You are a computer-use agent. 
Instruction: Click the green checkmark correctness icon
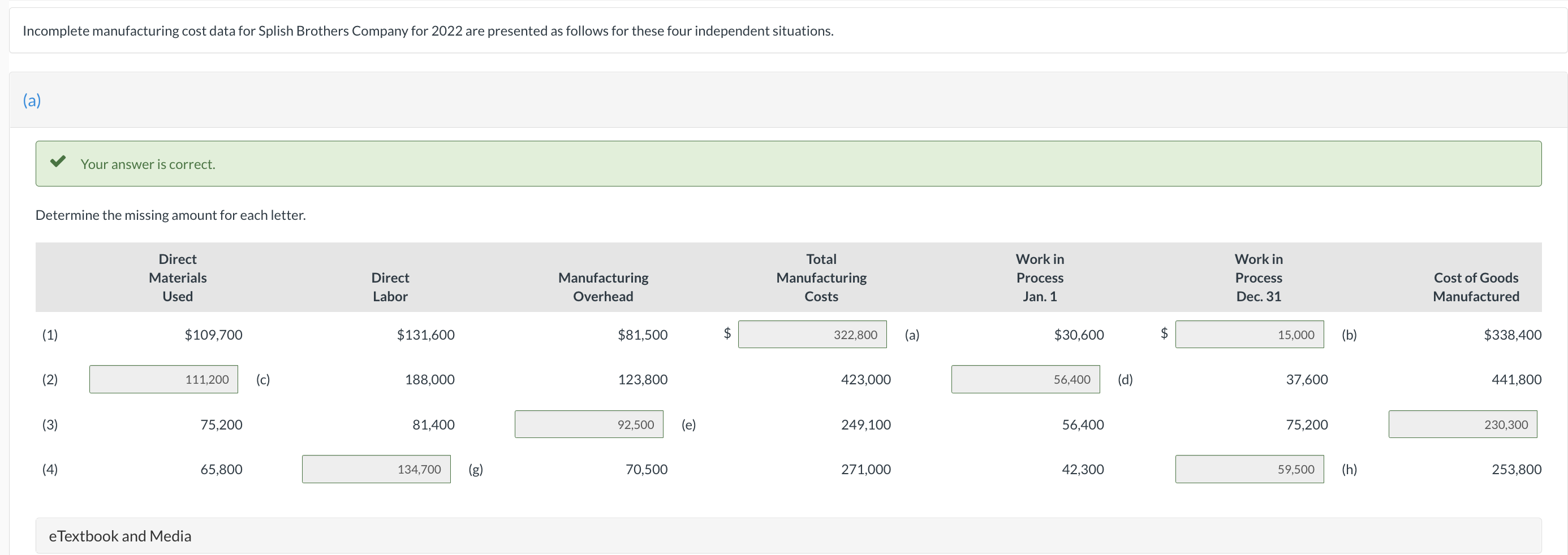click(59, 162)
